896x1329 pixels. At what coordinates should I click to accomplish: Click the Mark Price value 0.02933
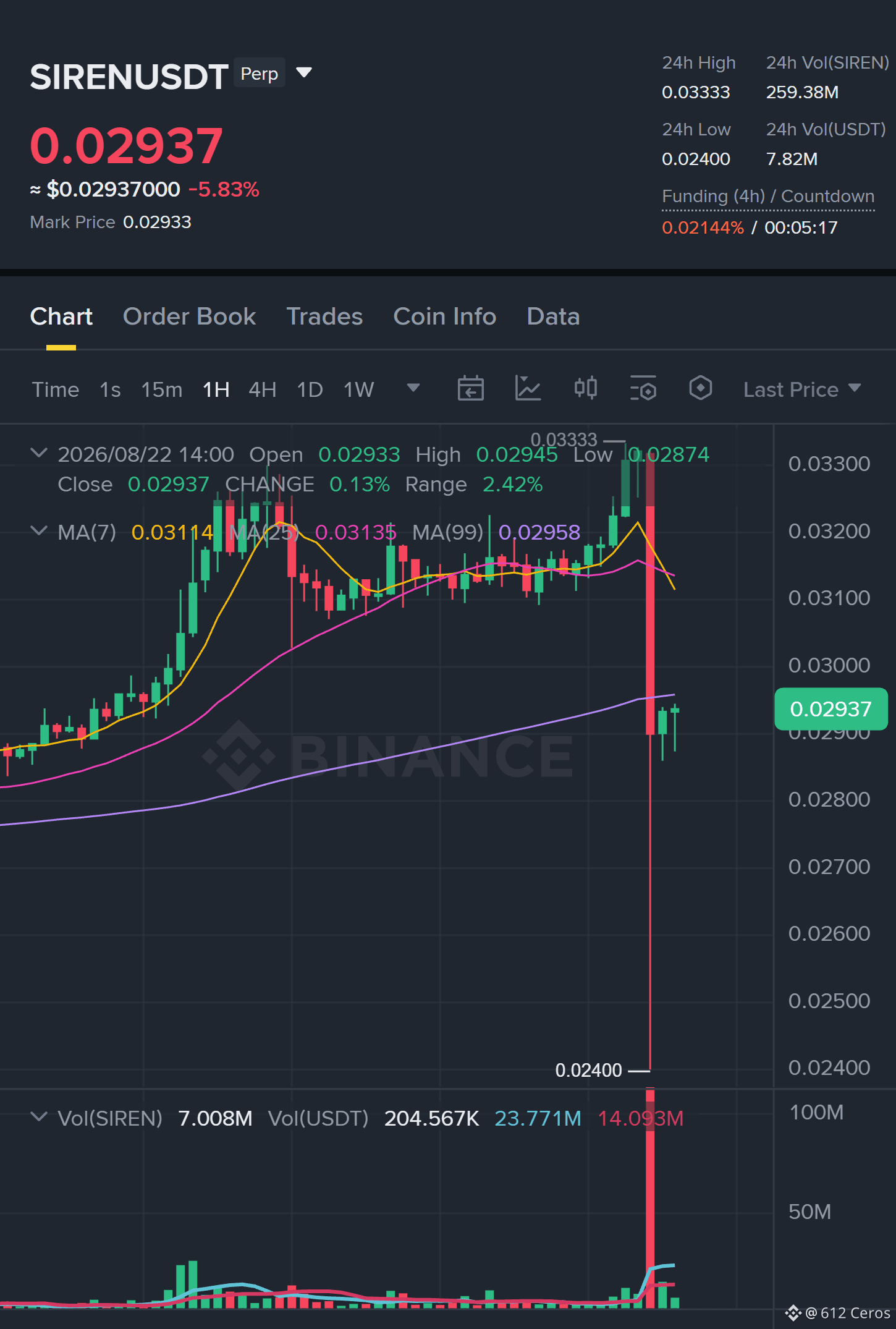157,222
